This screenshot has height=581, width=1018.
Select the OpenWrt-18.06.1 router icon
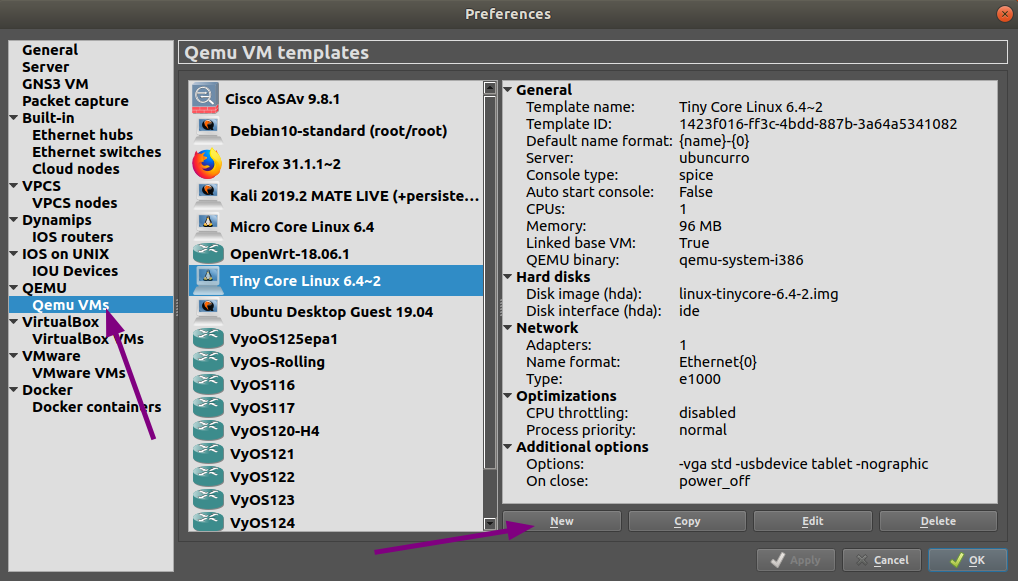point(209,253)
